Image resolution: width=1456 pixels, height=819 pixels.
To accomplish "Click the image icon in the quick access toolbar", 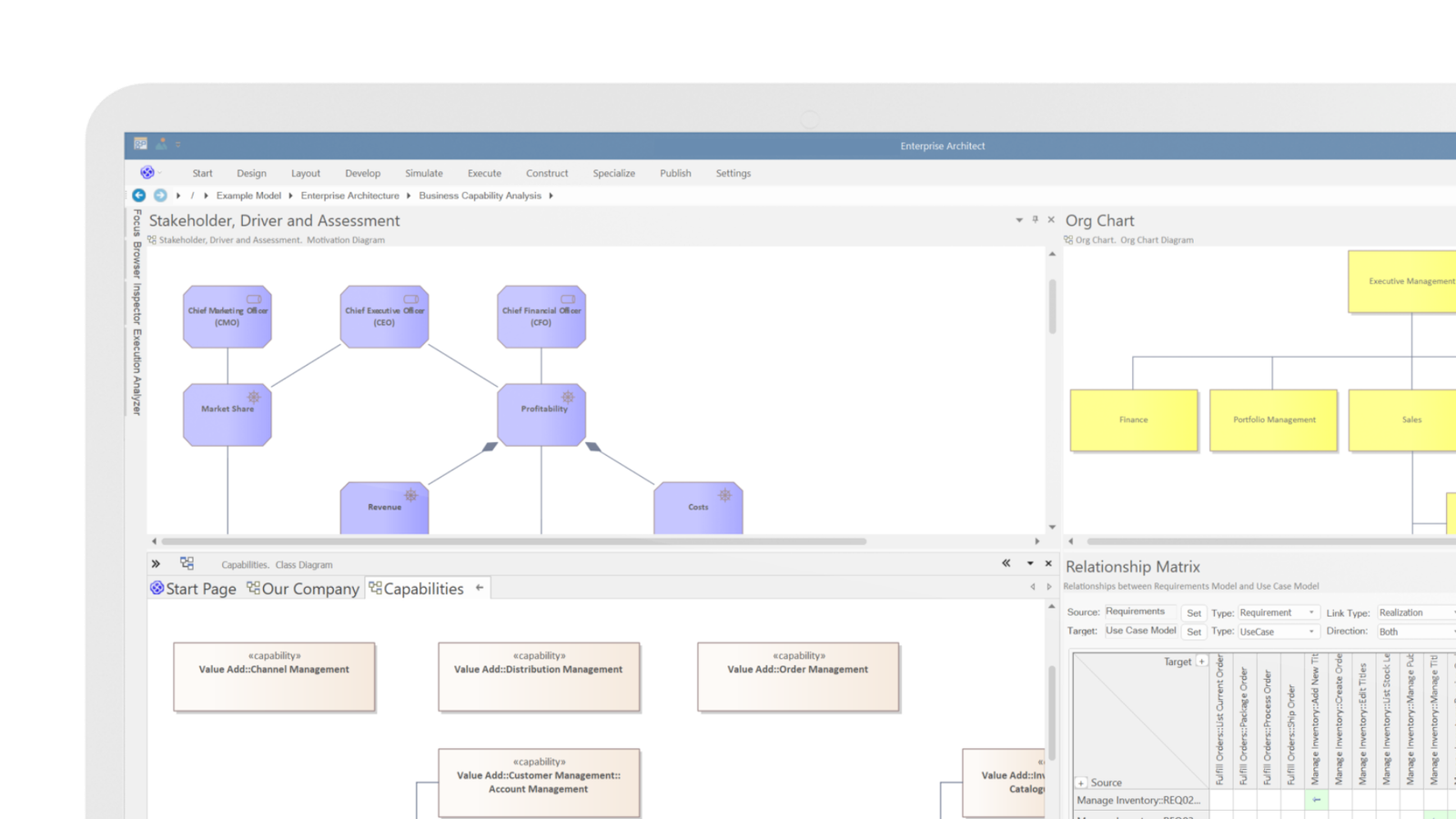I will [162, 143].
